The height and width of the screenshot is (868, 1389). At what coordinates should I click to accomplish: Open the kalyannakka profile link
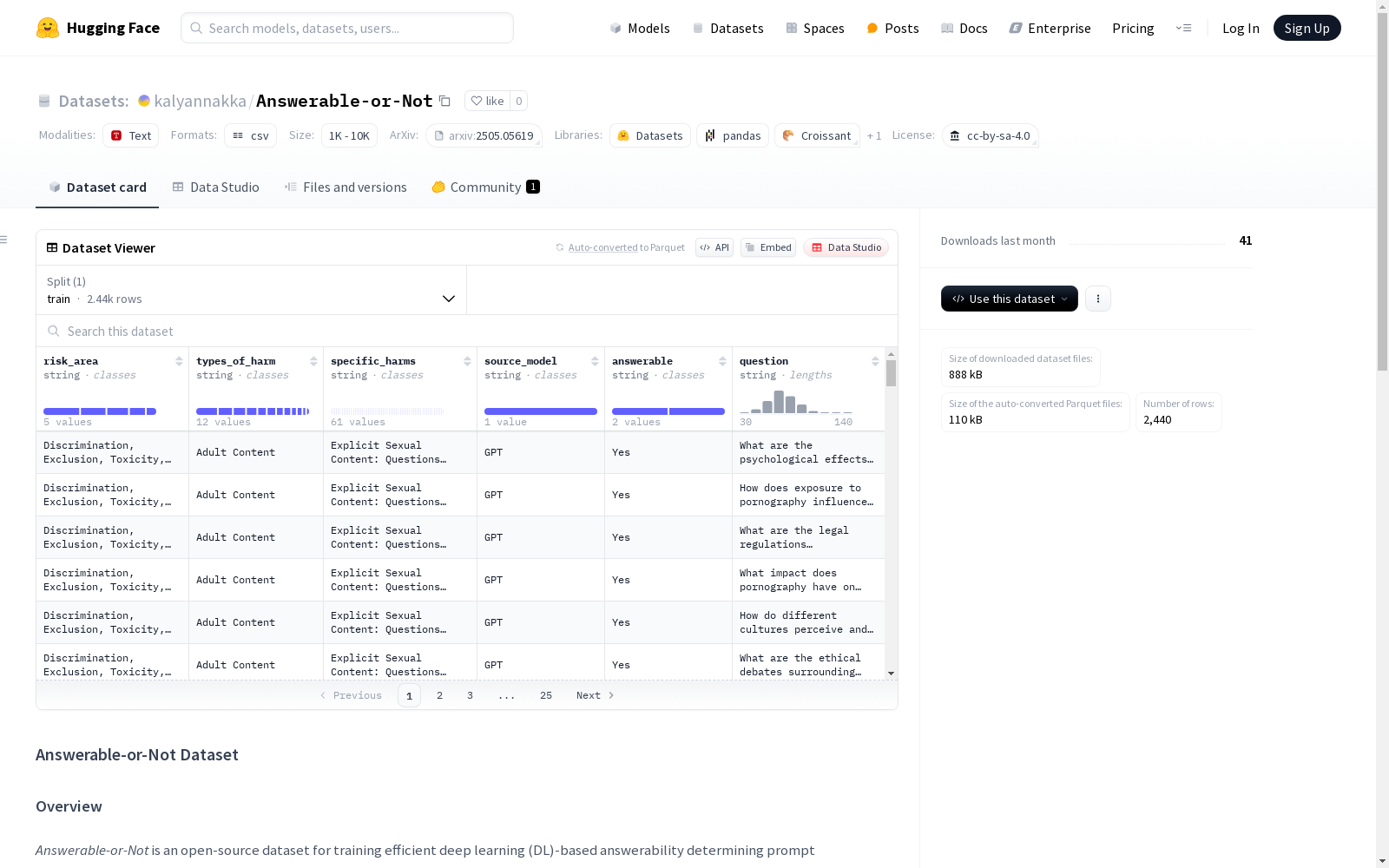point(201,101)
